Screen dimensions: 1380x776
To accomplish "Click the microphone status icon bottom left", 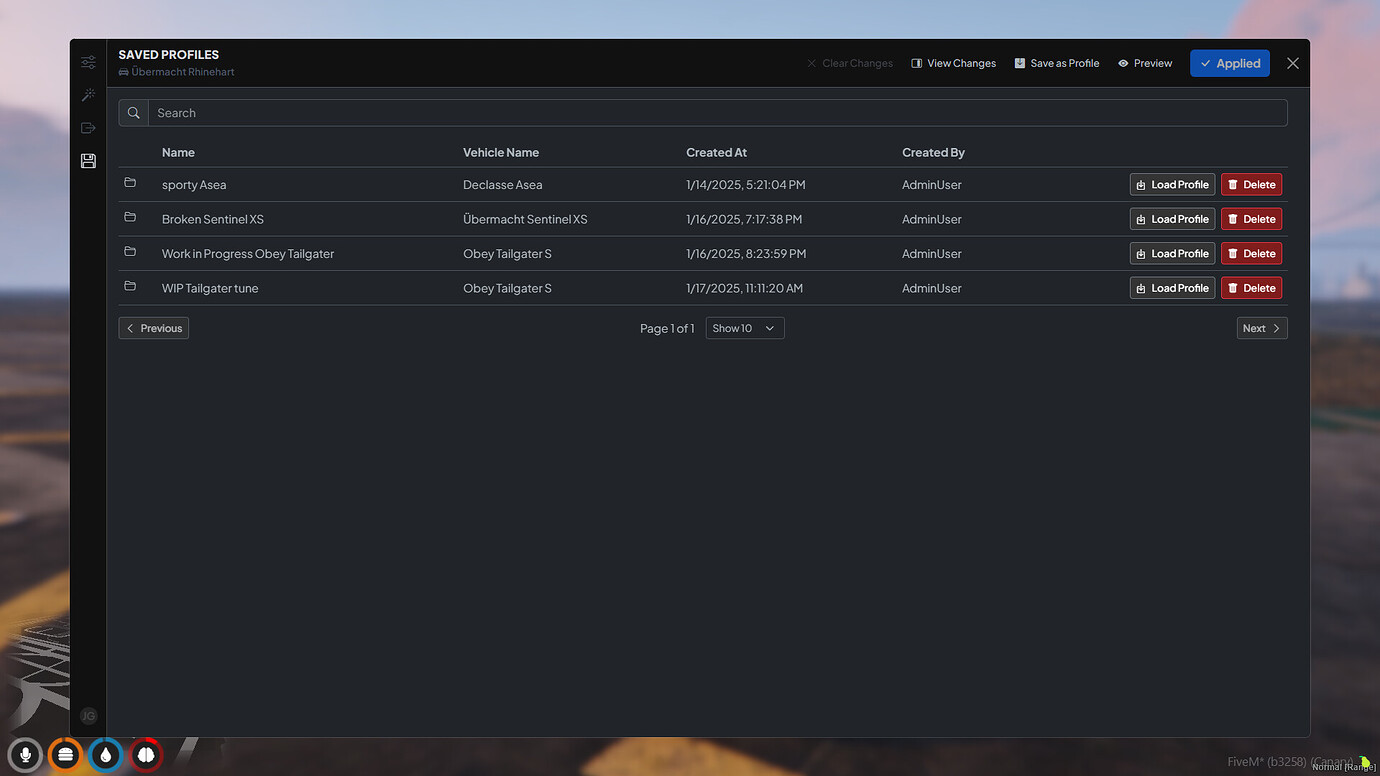I will (24, 755).
